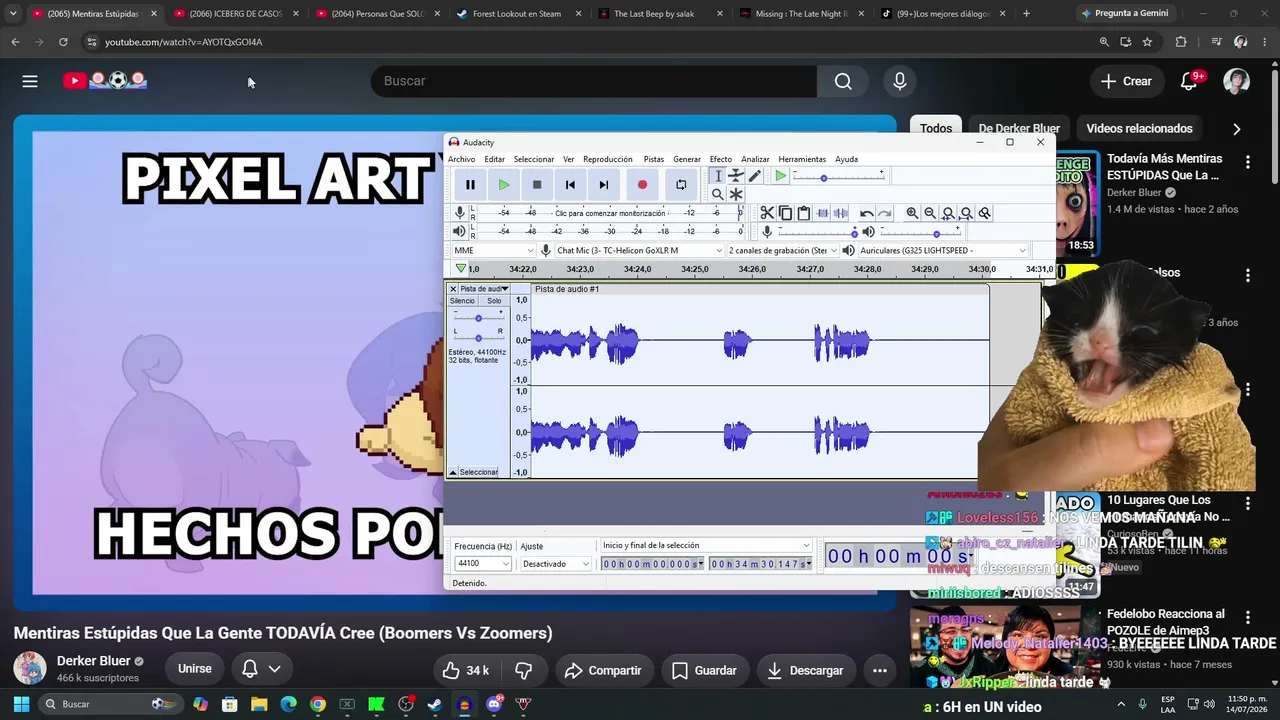Open the Ajuste snap-to dropdown

click(x=556, y=564)
